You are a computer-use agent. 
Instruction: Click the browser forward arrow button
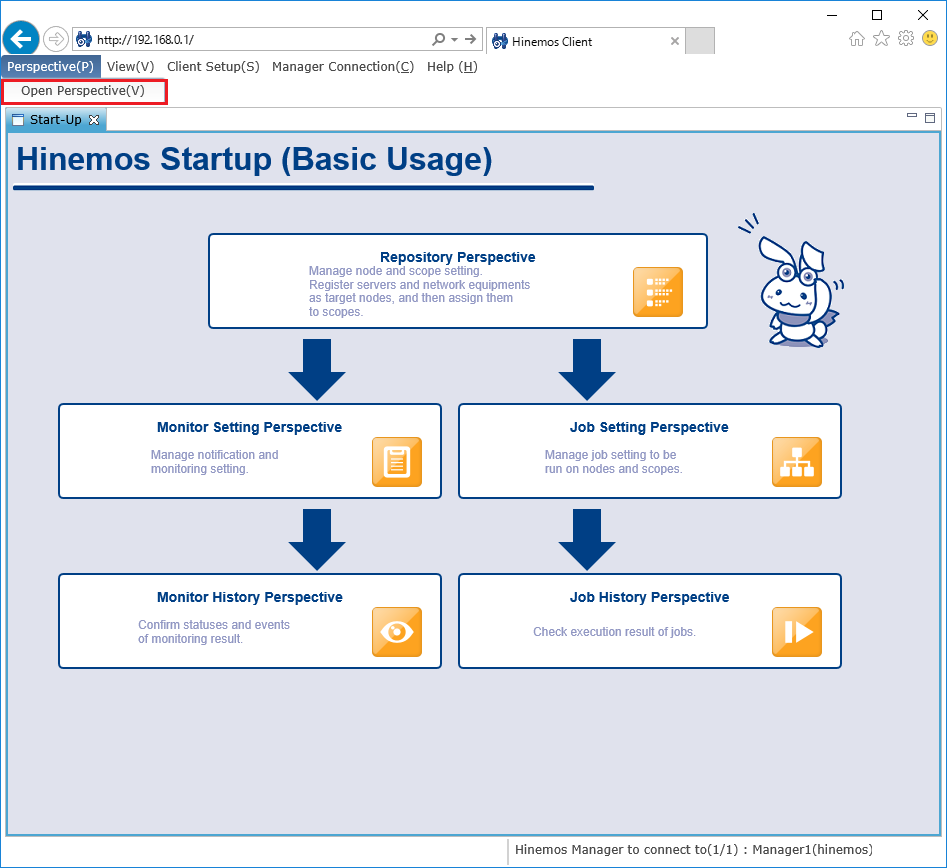point(56,40)
